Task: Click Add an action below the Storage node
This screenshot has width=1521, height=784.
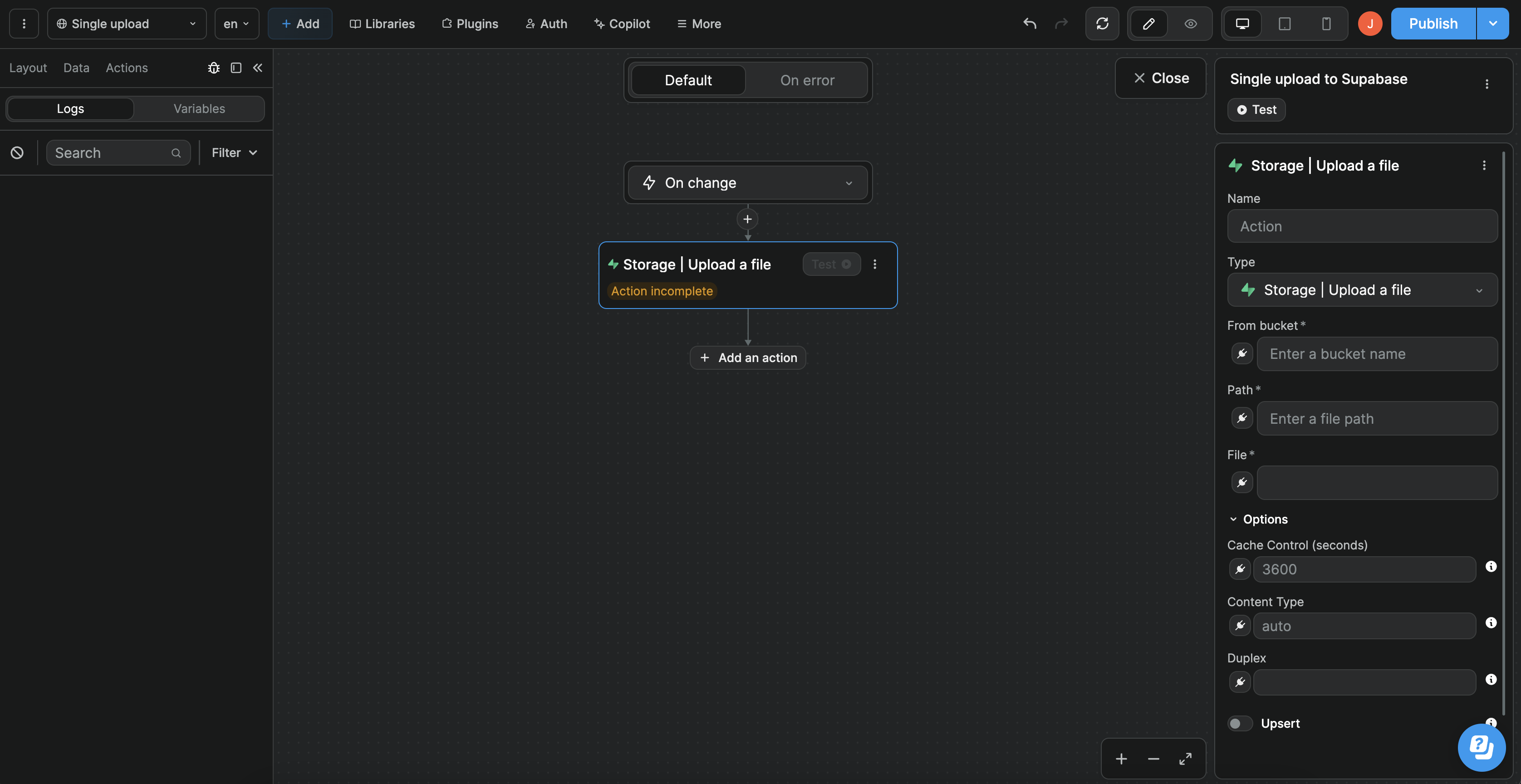Action: point(747,357)
